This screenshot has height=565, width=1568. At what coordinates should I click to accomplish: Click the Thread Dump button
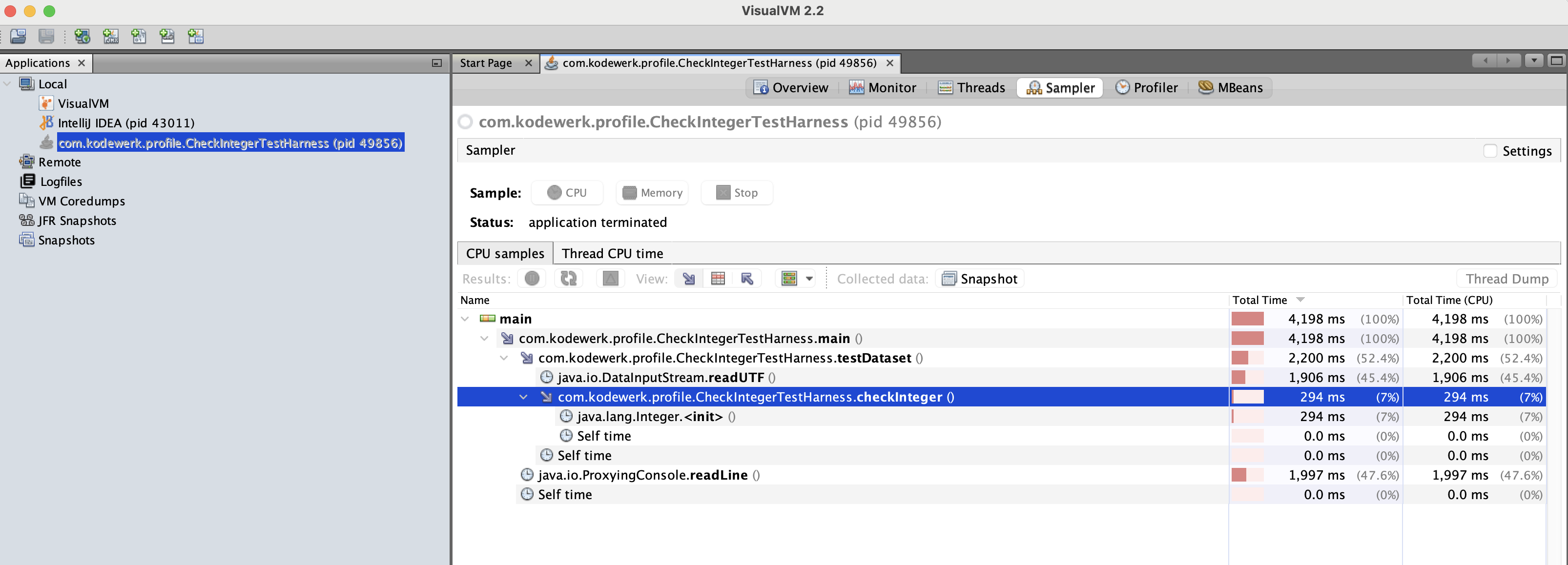(x=1506, y=279)
